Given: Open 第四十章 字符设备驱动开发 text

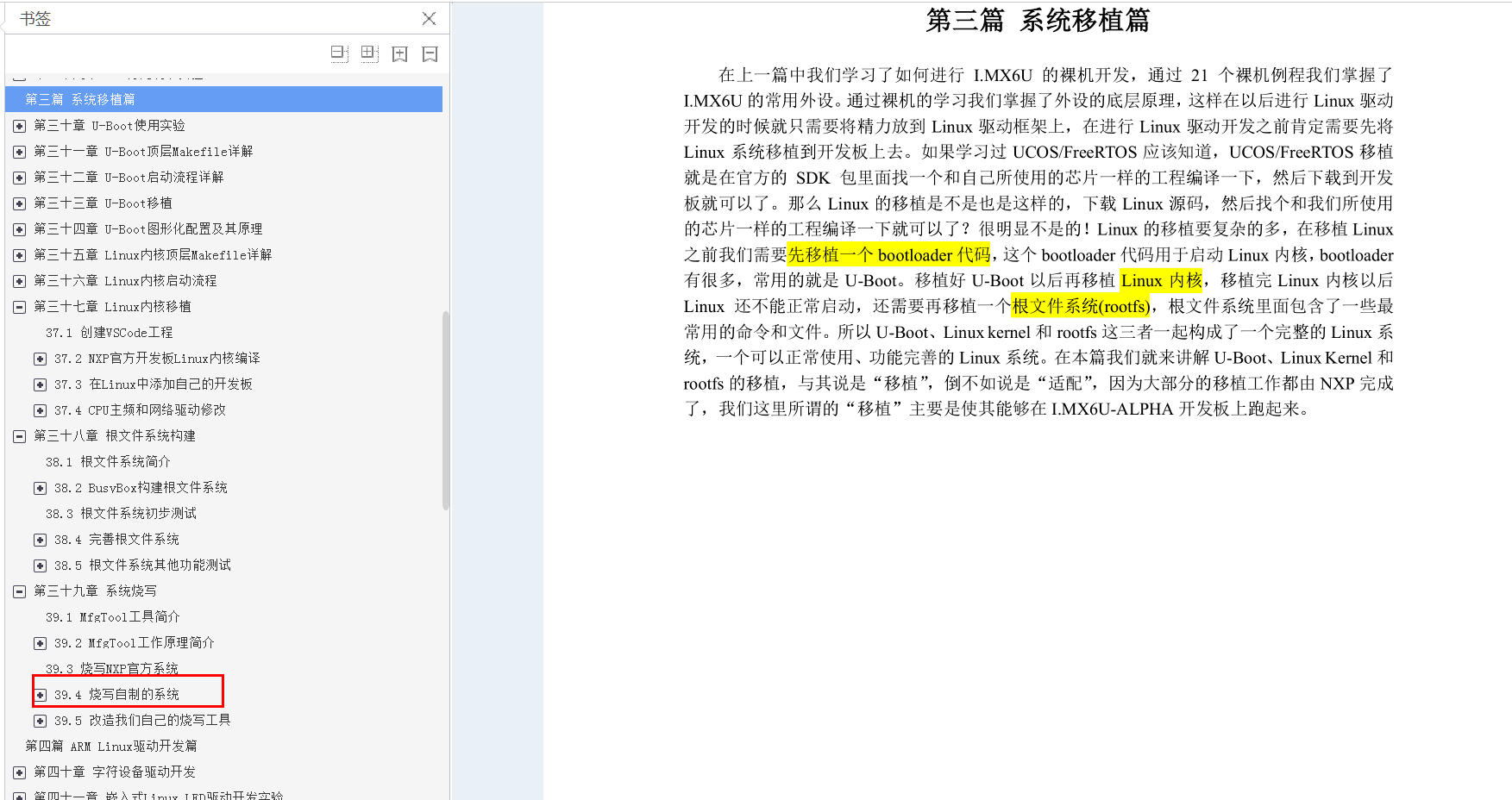Looking at the screenshot, I should click(115, 772).
